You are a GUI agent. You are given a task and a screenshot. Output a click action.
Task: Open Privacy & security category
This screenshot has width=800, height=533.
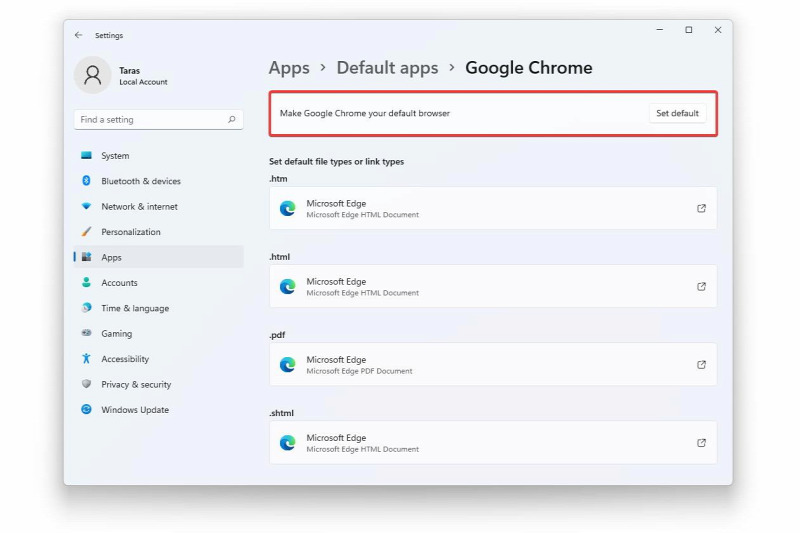(159, 384)
